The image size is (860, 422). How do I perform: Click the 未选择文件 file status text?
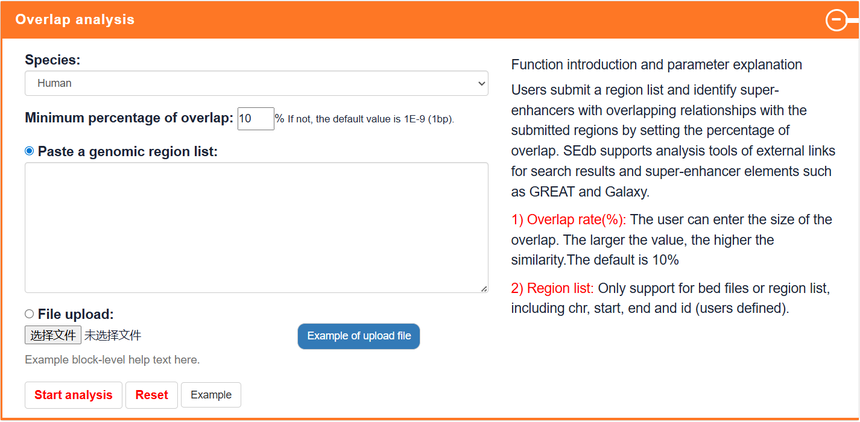(113, 335)
